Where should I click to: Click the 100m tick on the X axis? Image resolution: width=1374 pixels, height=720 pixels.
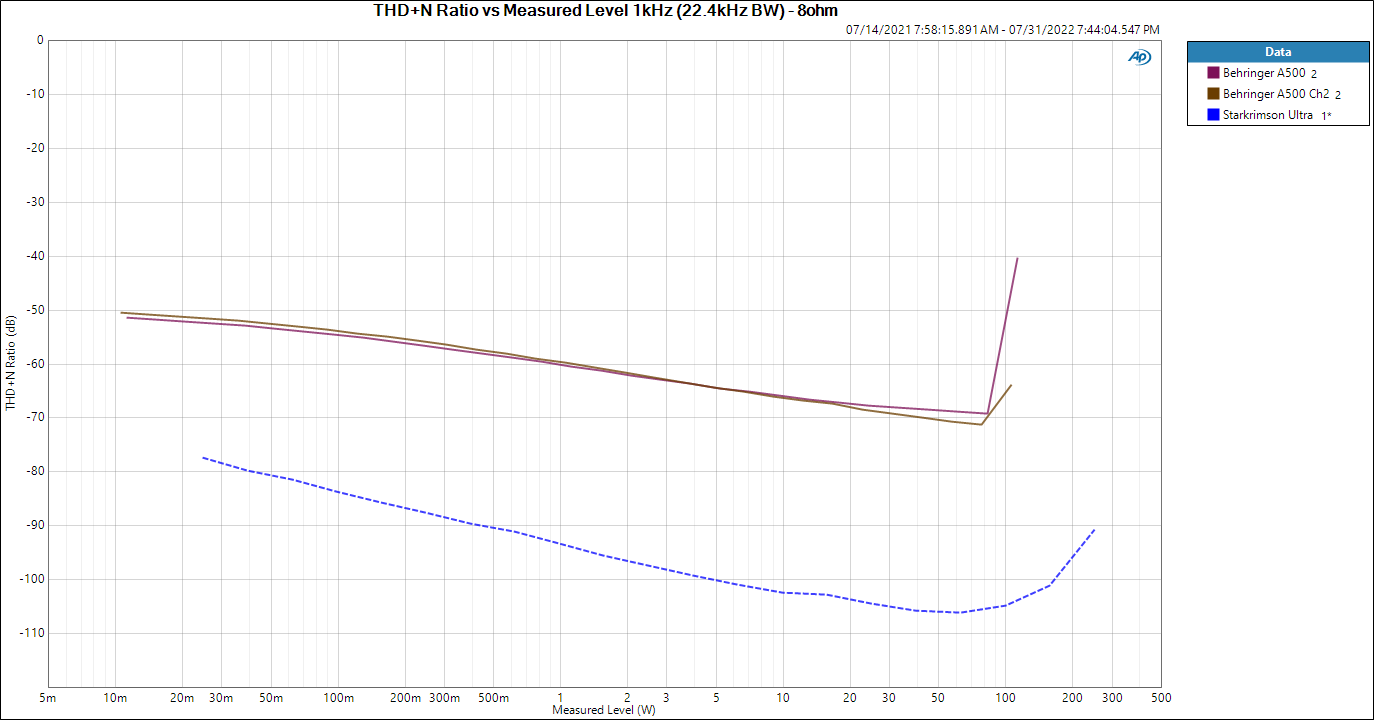(338, 697)
